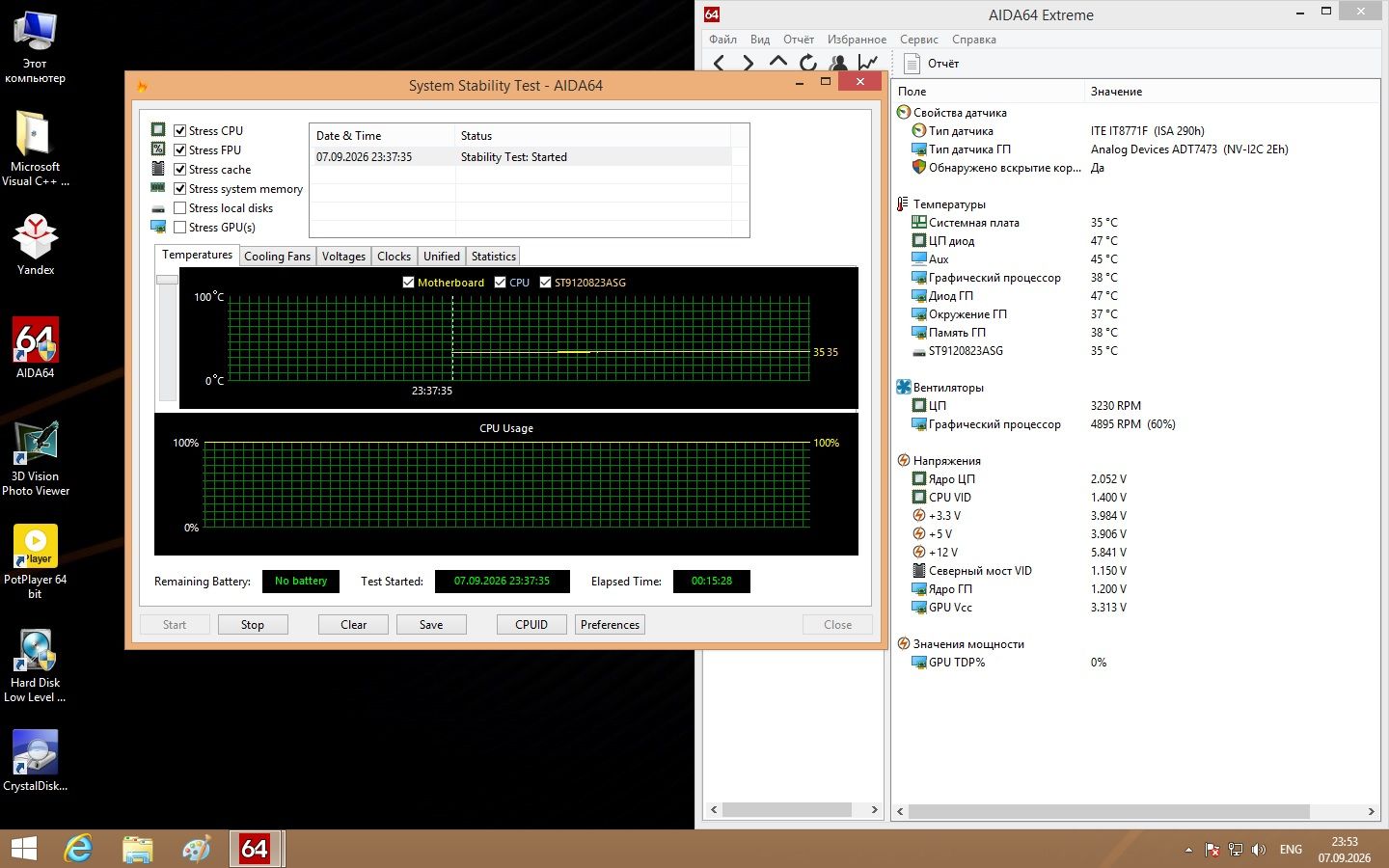The width and height of the screenshot is (1389, 868).
Task: Enable the Stress local disks checkbox
Action: tap(179, 207)
